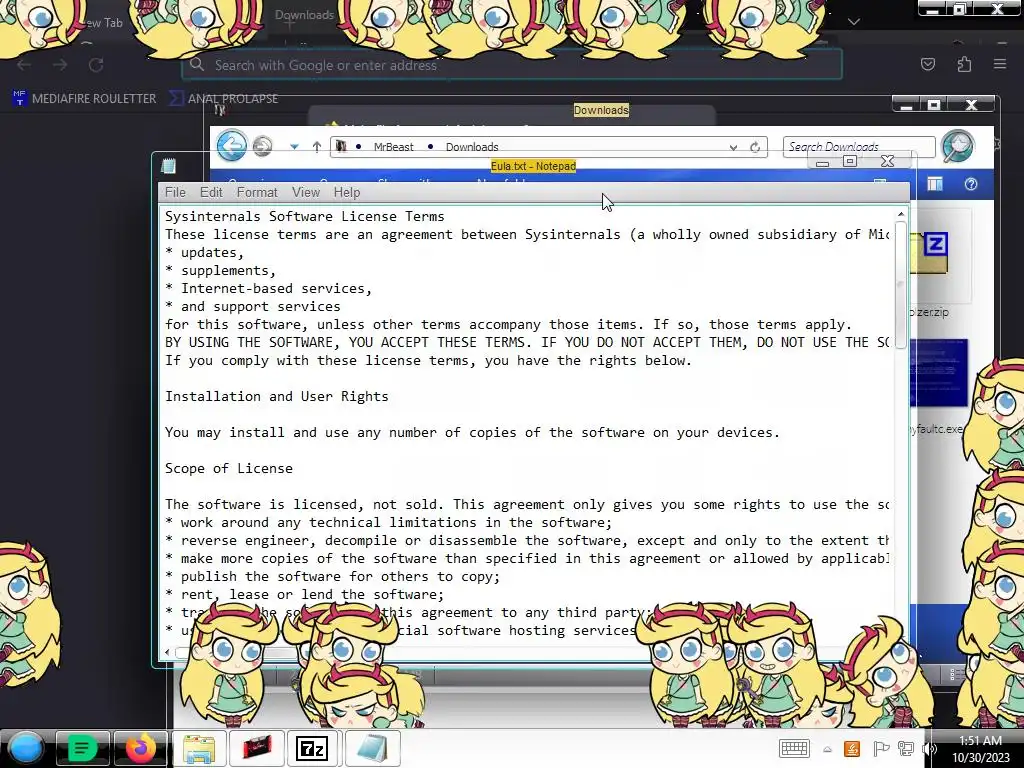Viewport: 1024px width, 768px height.
Task: Switch to the Downloads tab in Firefox
Action: coord(304,14)
